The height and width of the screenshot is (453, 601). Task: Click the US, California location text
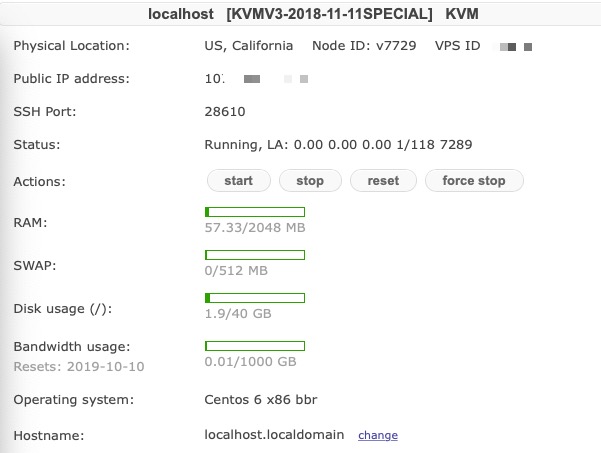click(248, 46)
